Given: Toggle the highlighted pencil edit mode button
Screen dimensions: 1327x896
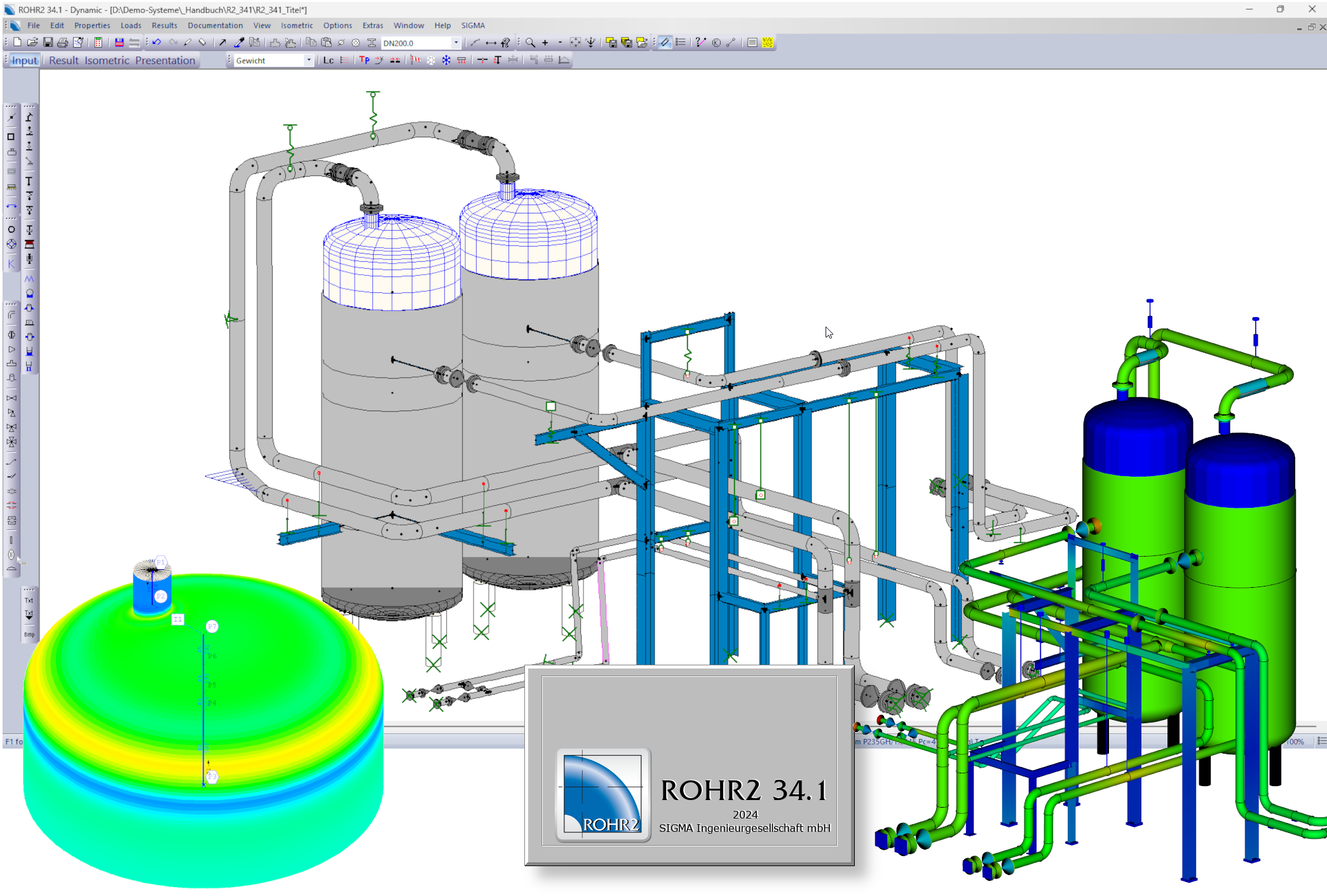Looking at the screenshot, I should (665, 43).
